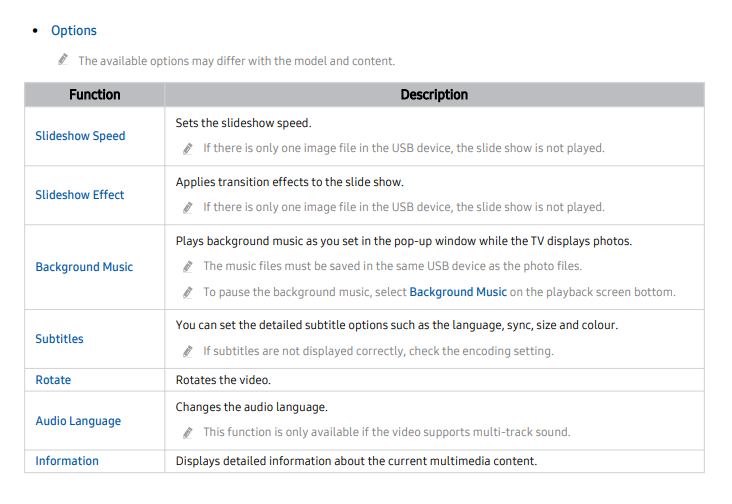Image resolution: width=732 pixels, height=504 pixels.
Task: Open the Options link at top
Action: pyautogui.click(x=74, y=31)
